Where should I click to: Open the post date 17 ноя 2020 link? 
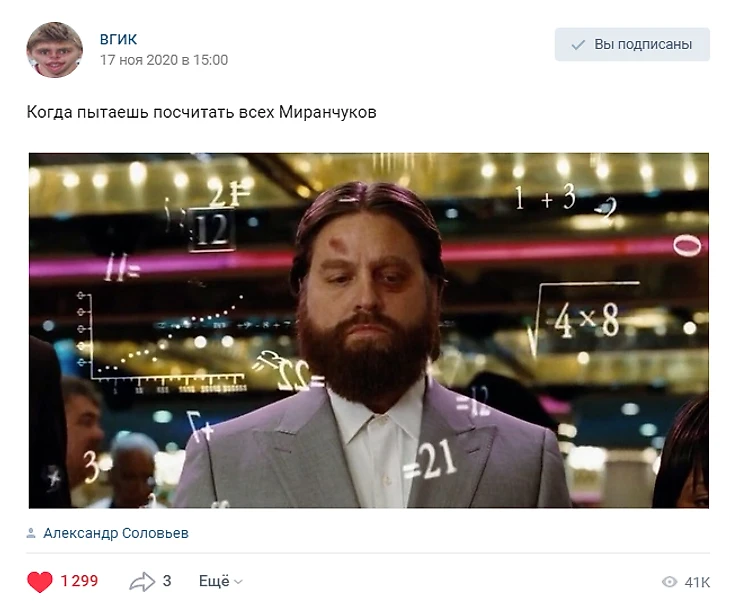pyautogui.click(x=164, y=60)
